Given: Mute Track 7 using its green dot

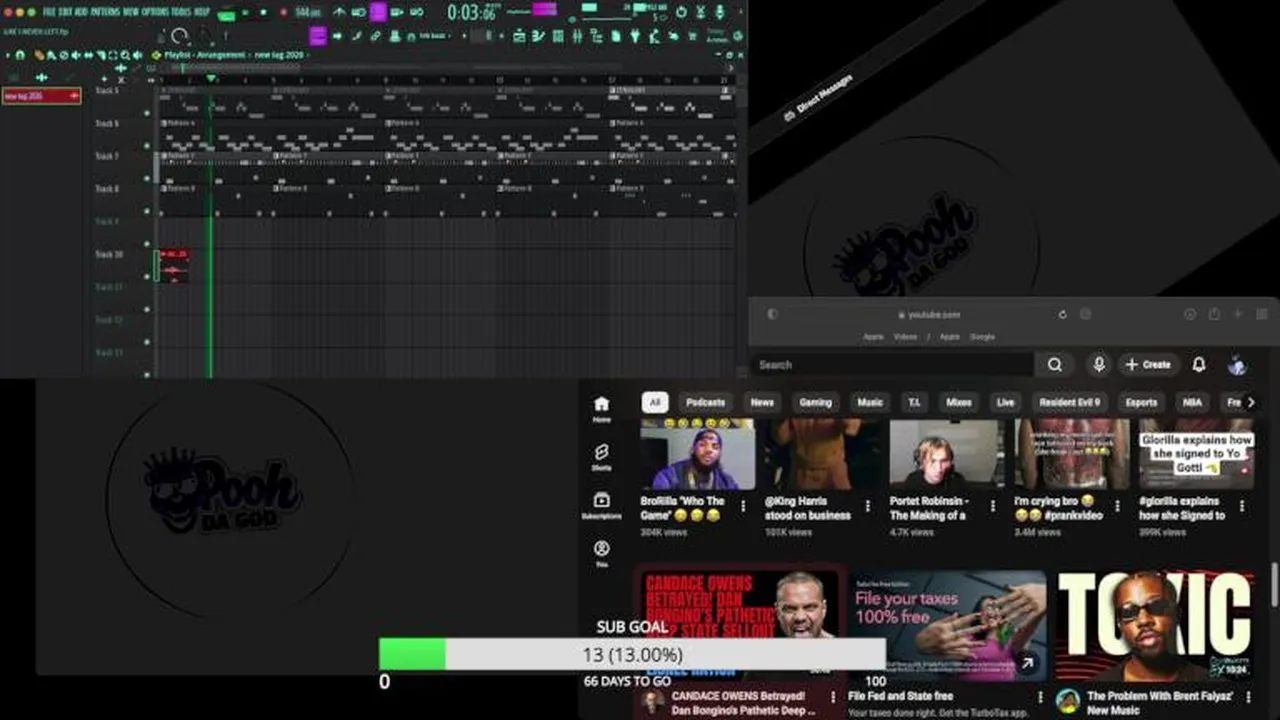Looking at the screenshot, I should [147, 178].
